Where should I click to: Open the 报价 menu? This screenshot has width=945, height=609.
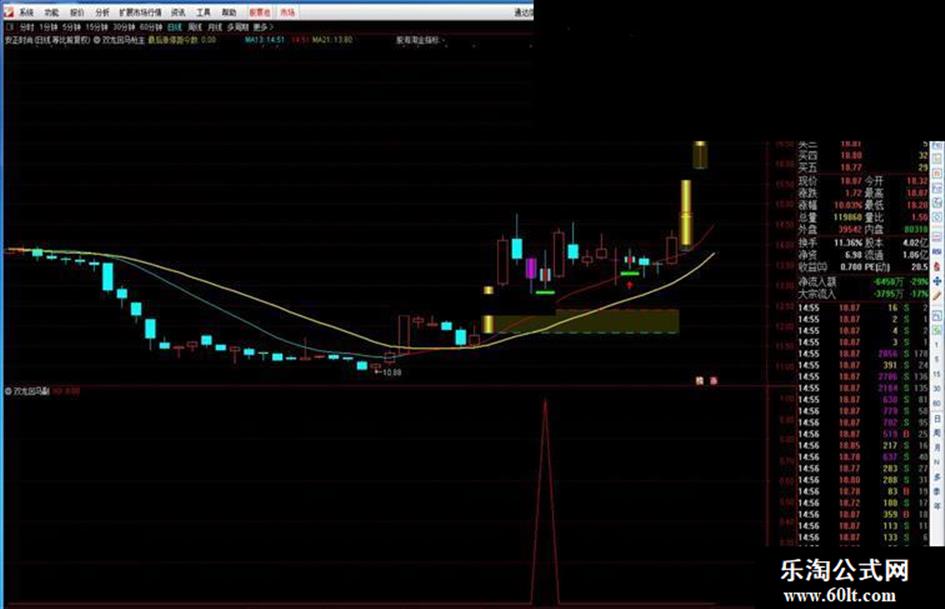tap(77, 12)
